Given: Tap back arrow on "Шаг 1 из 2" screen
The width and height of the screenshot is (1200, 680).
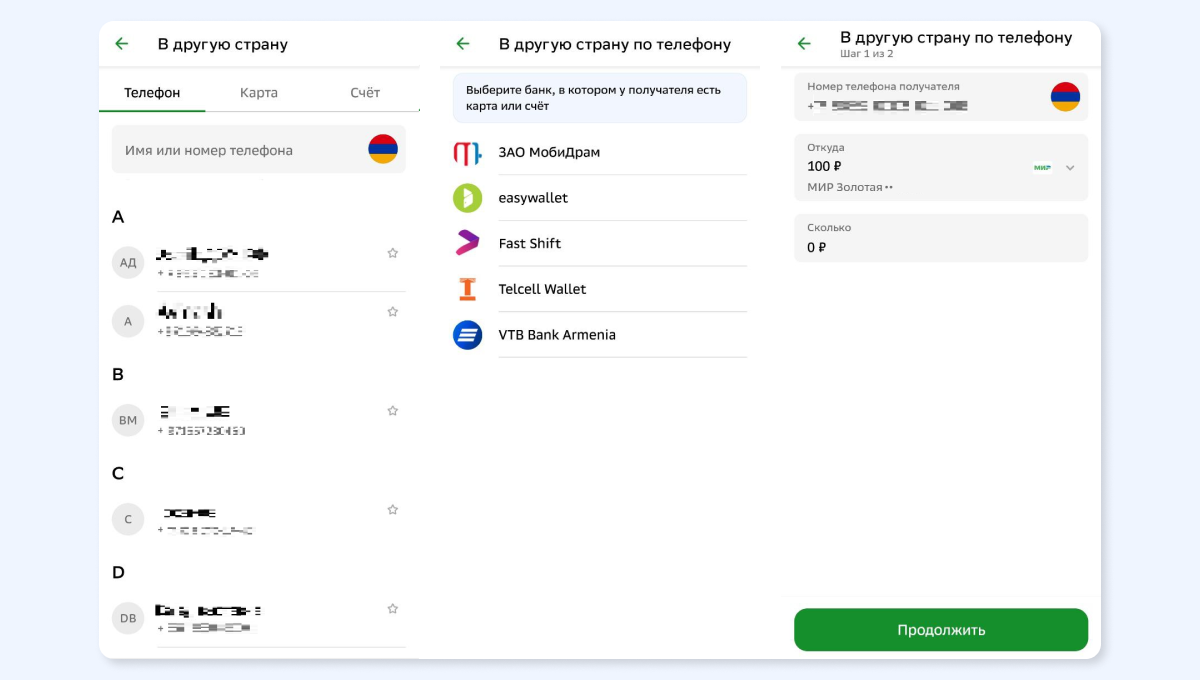Looking at the screenshot, I should 804,44.
